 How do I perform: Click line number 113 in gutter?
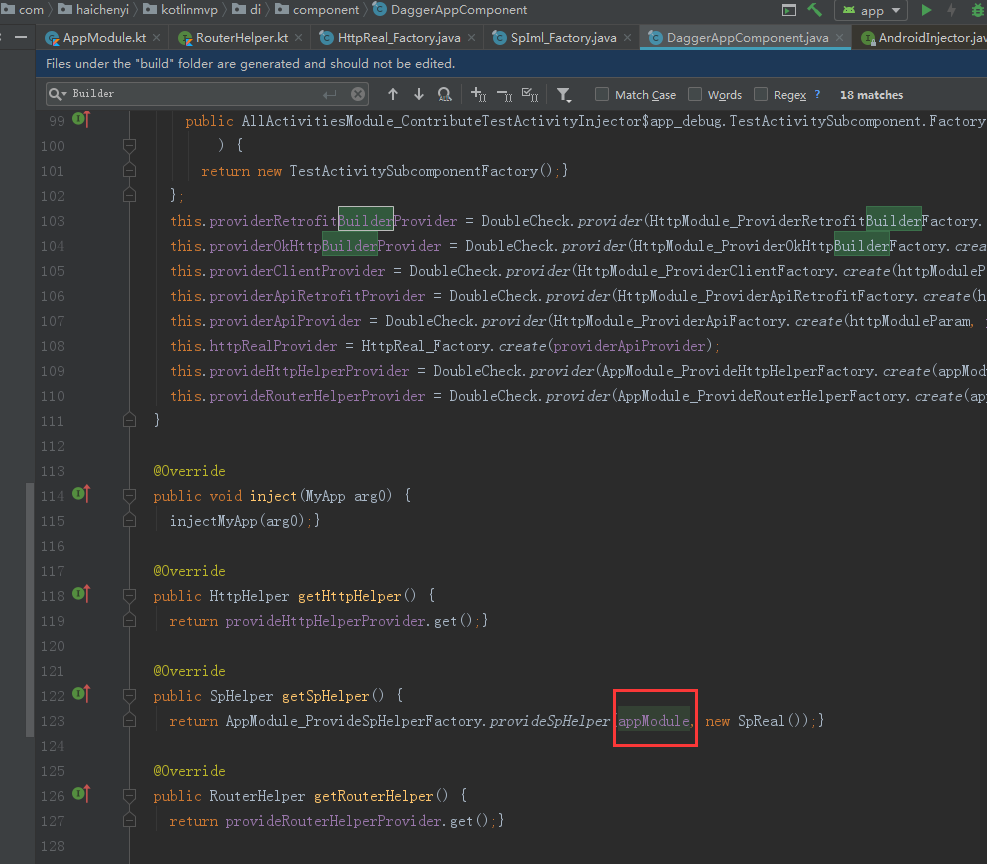(53, 471)
